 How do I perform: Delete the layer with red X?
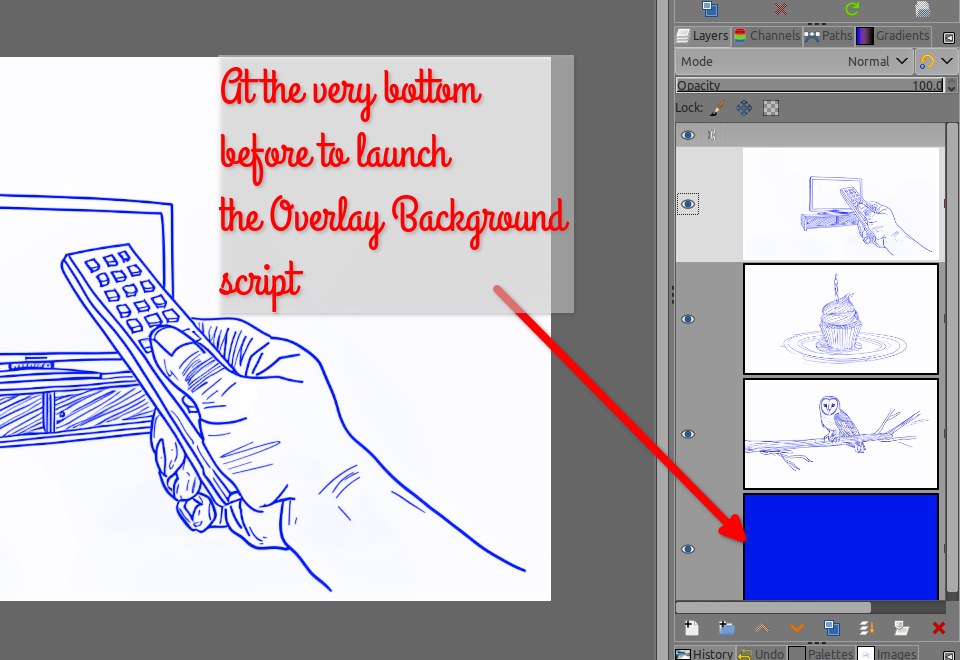938,628
